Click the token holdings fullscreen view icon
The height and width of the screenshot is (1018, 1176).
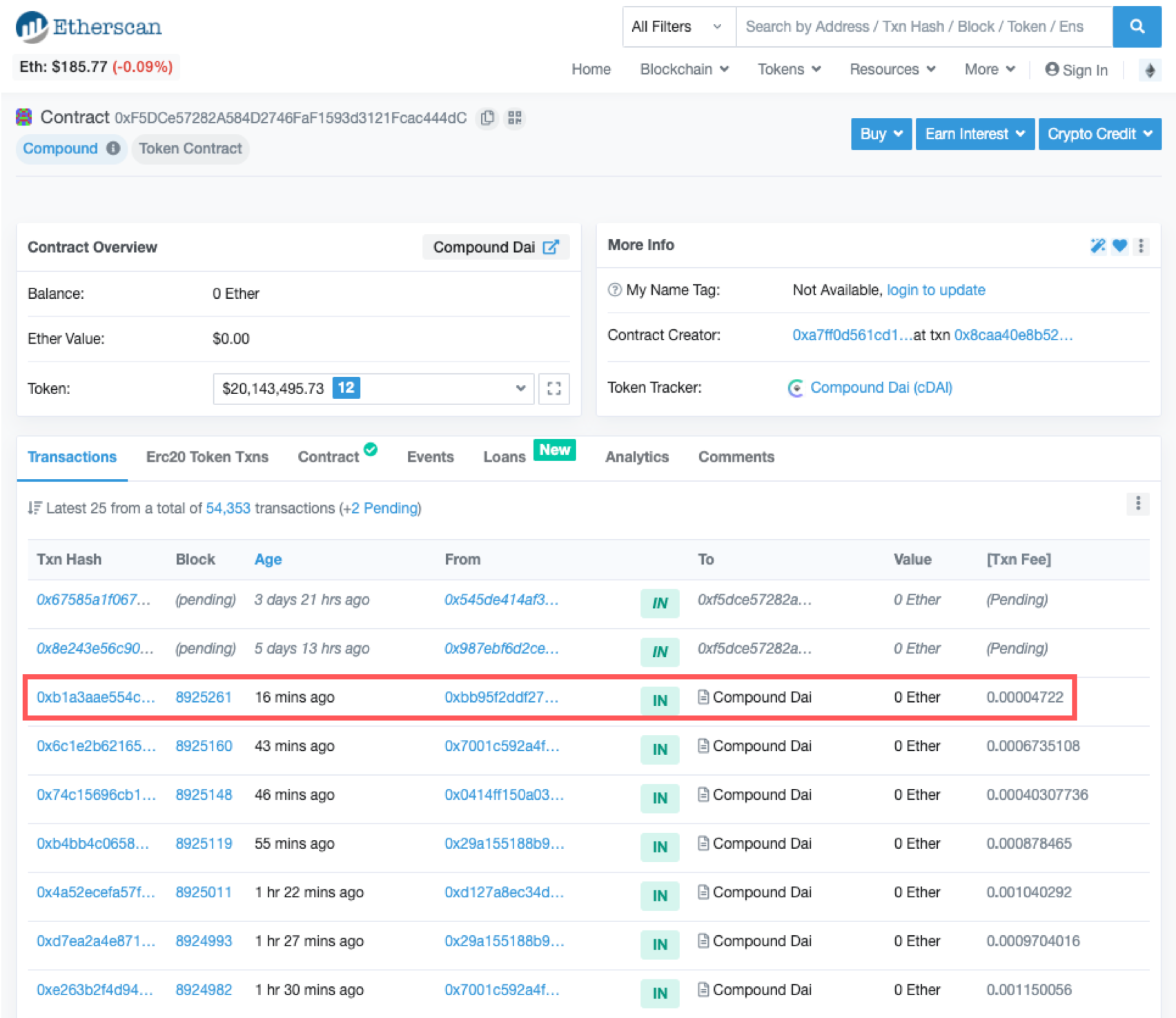point(553,389)
